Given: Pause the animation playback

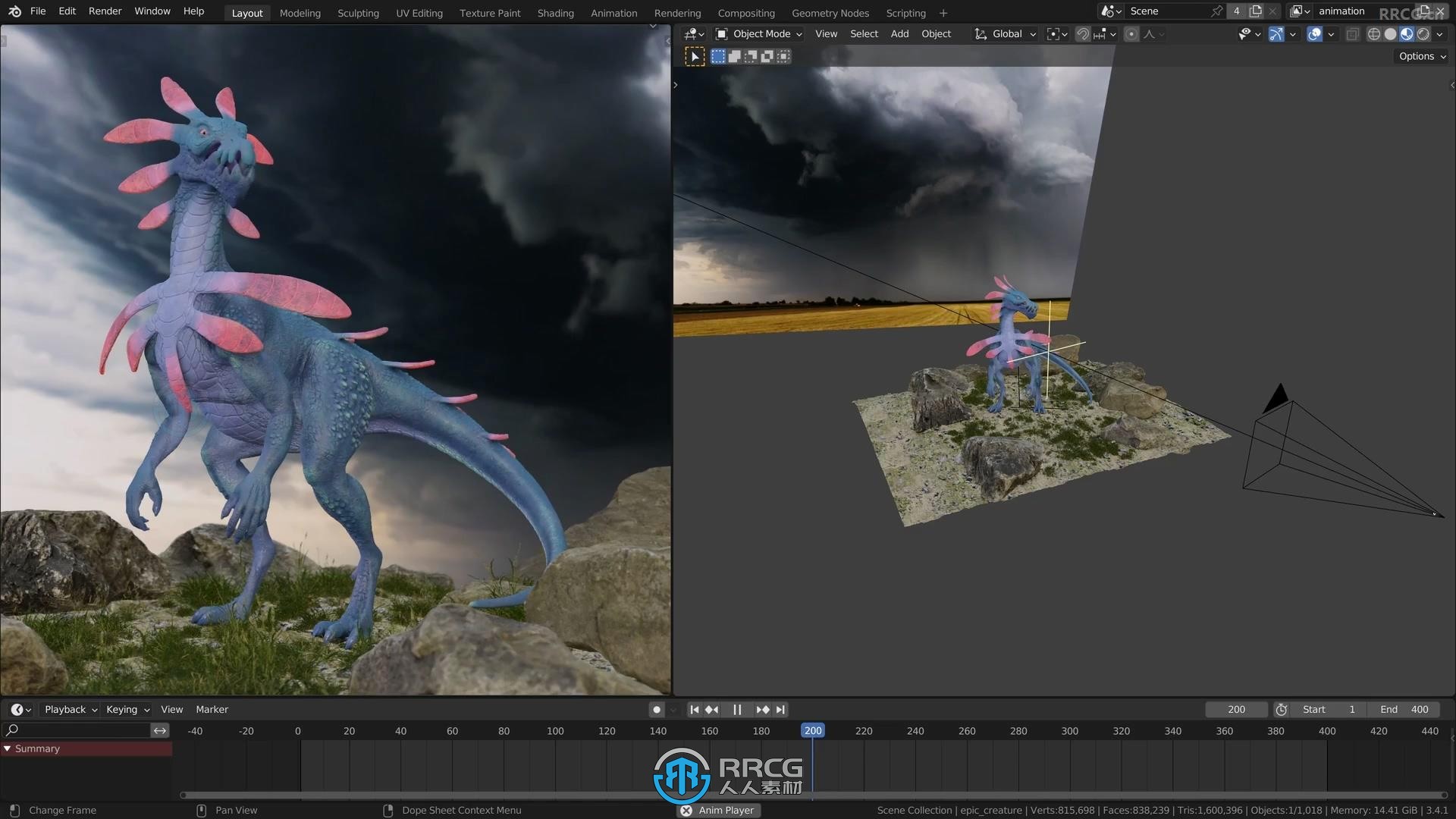Looking at the screenshot, I should click(x=737, y=710).
